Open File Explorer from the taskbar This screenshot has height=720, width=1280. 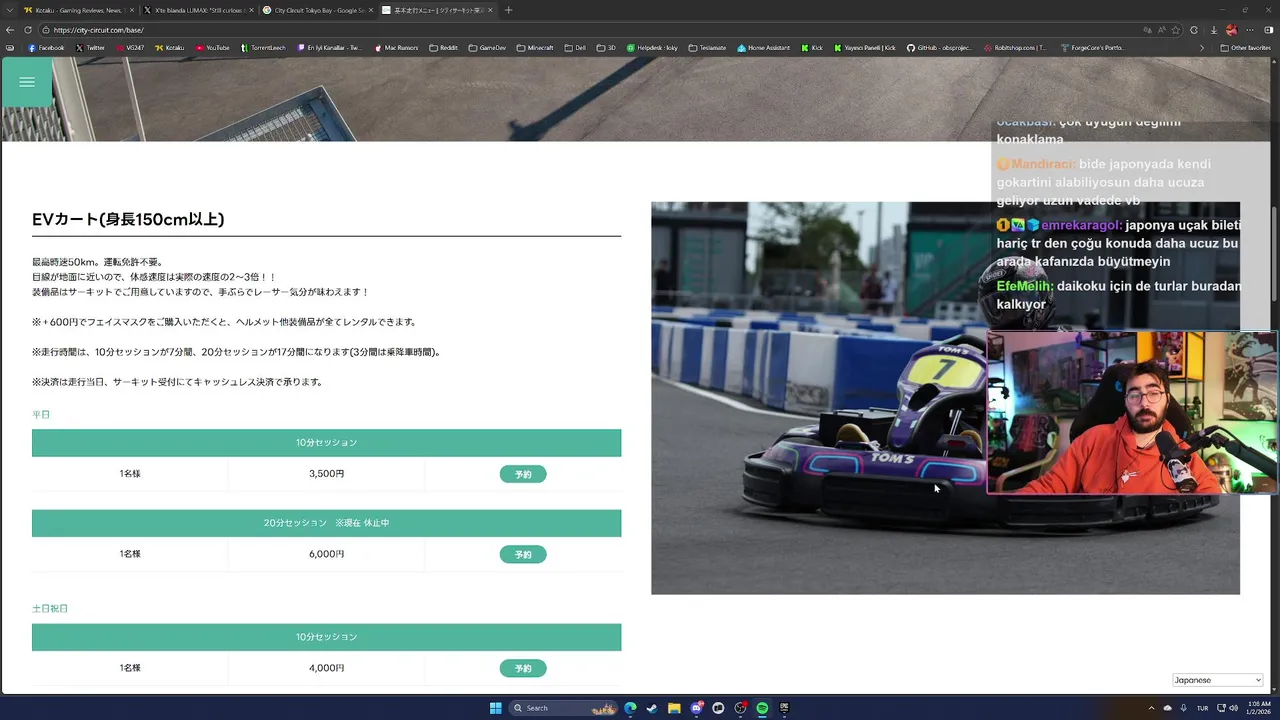coord(674,708)
